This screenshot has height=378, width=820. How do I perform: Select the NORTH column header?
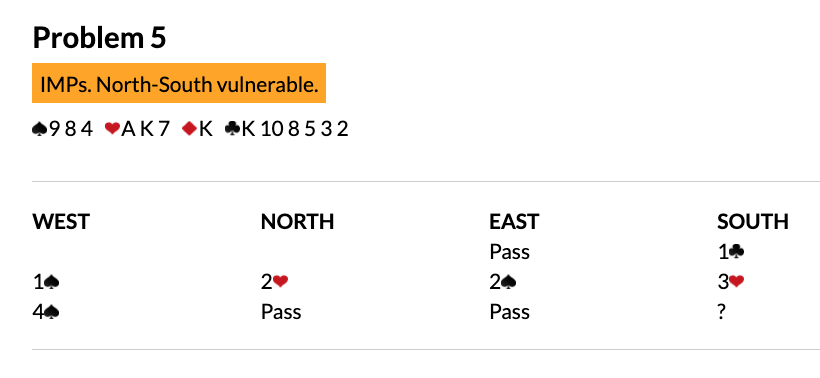coord(297,222)
